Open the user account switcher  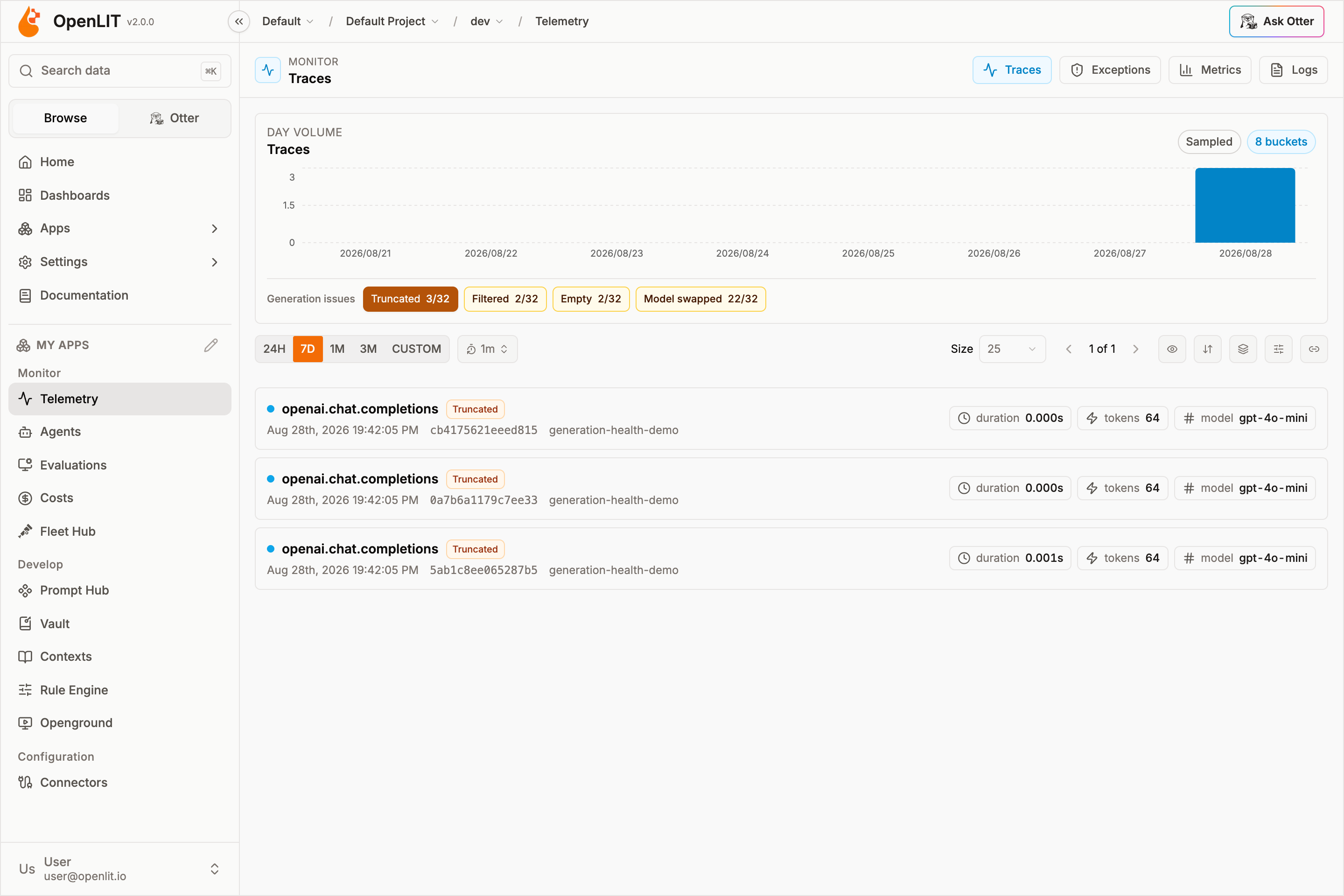120,868
